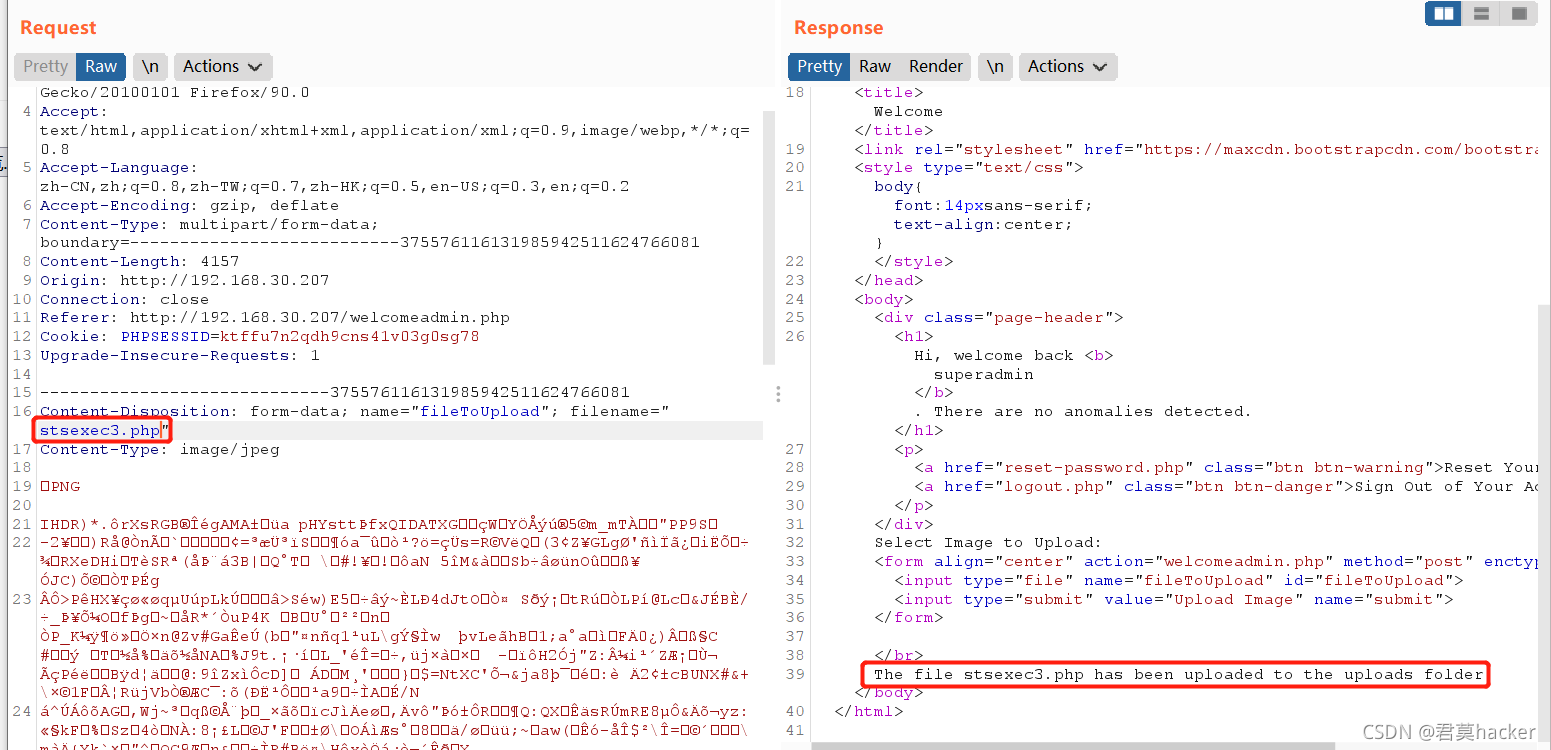Click 'Welcome' title text in response
1551x750 pixels.
908,111
